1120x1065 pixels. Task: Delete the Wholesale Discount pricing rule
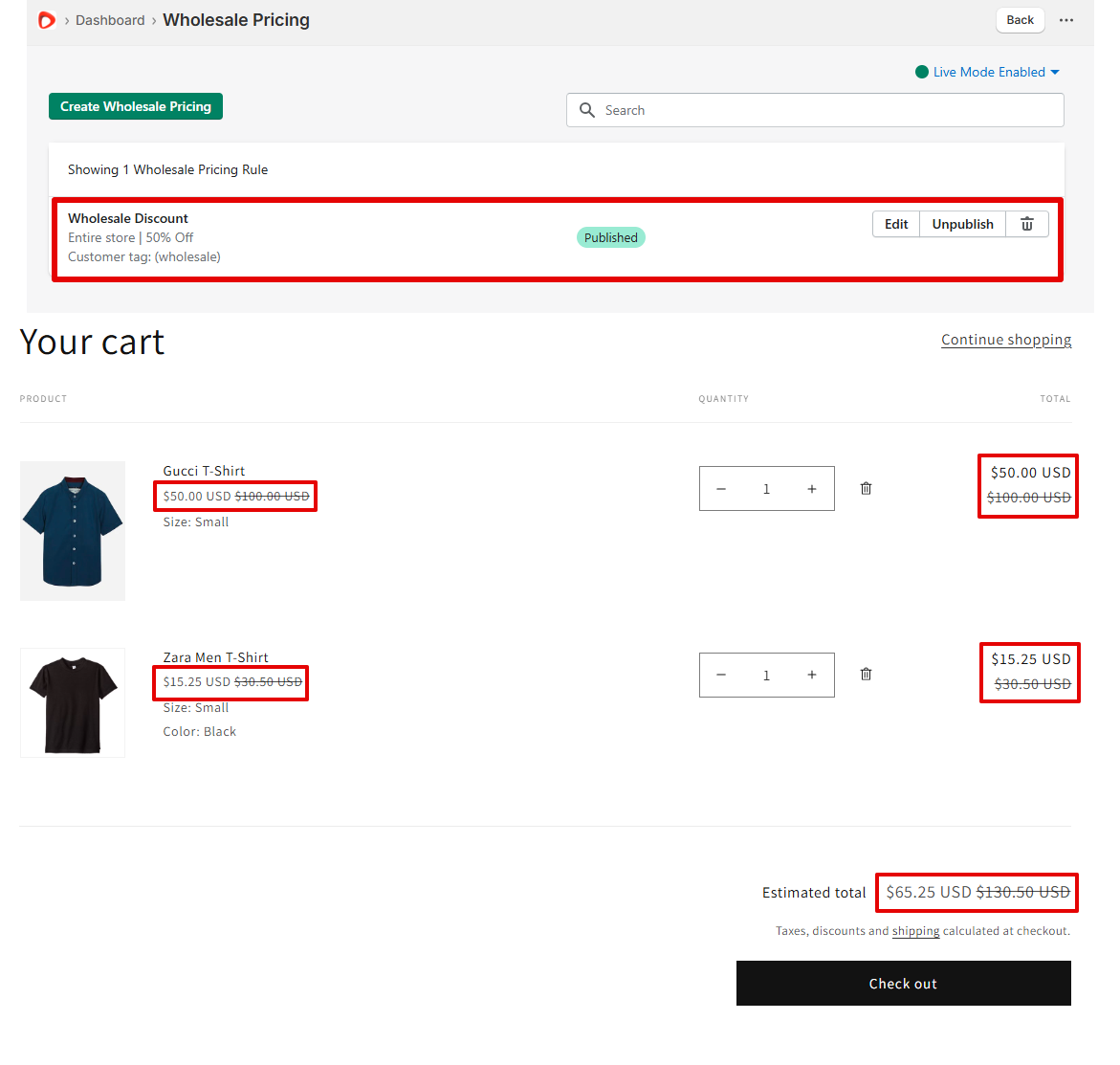(1026, 224)
